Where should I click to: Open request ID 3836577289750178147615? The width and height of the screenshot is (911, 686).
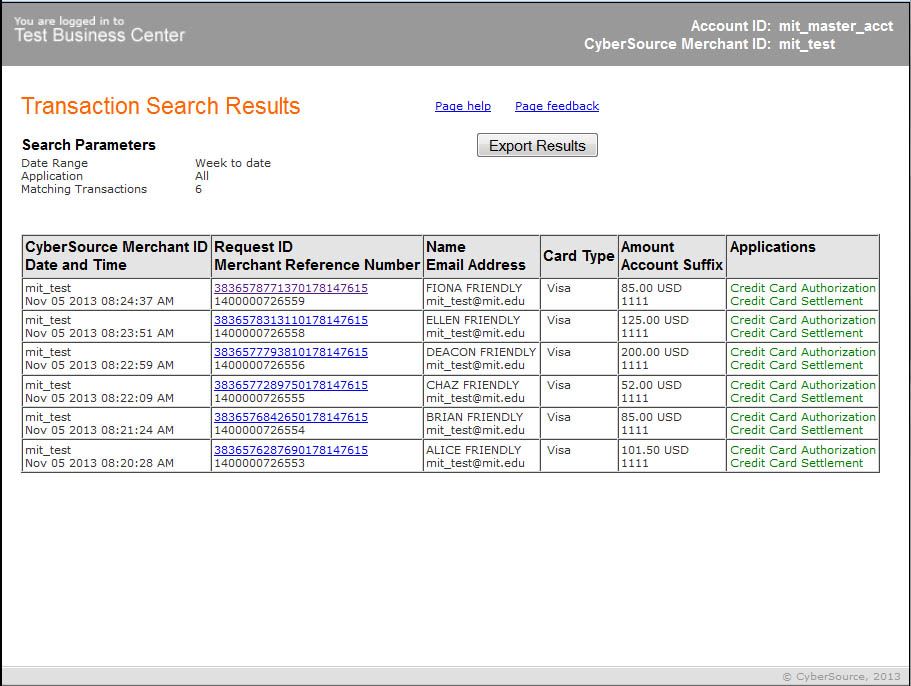pos(290,385)
